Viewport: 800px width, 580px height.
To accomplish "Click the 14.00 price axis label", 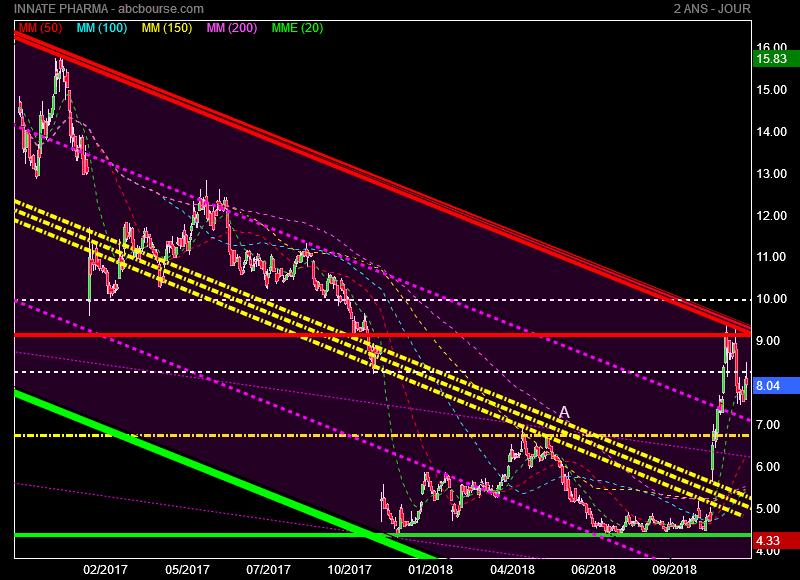I will click(x=771, y=132).
